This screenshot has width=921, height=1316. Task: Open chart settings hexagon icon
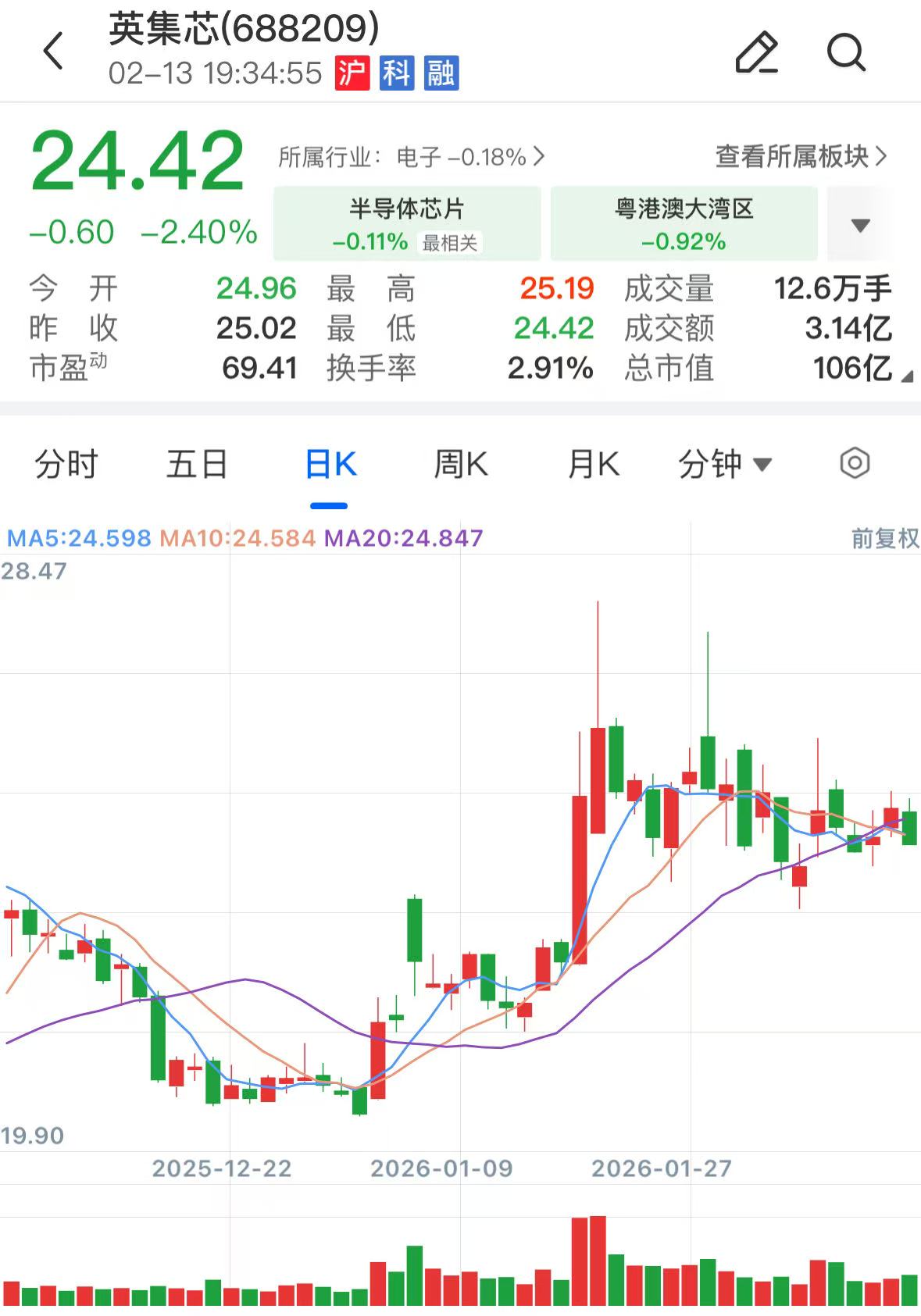click(x=855, y=463)
